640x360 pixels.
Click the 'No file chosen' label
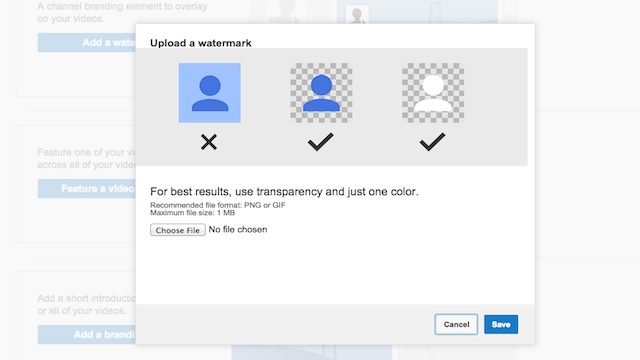pos(238,229)
